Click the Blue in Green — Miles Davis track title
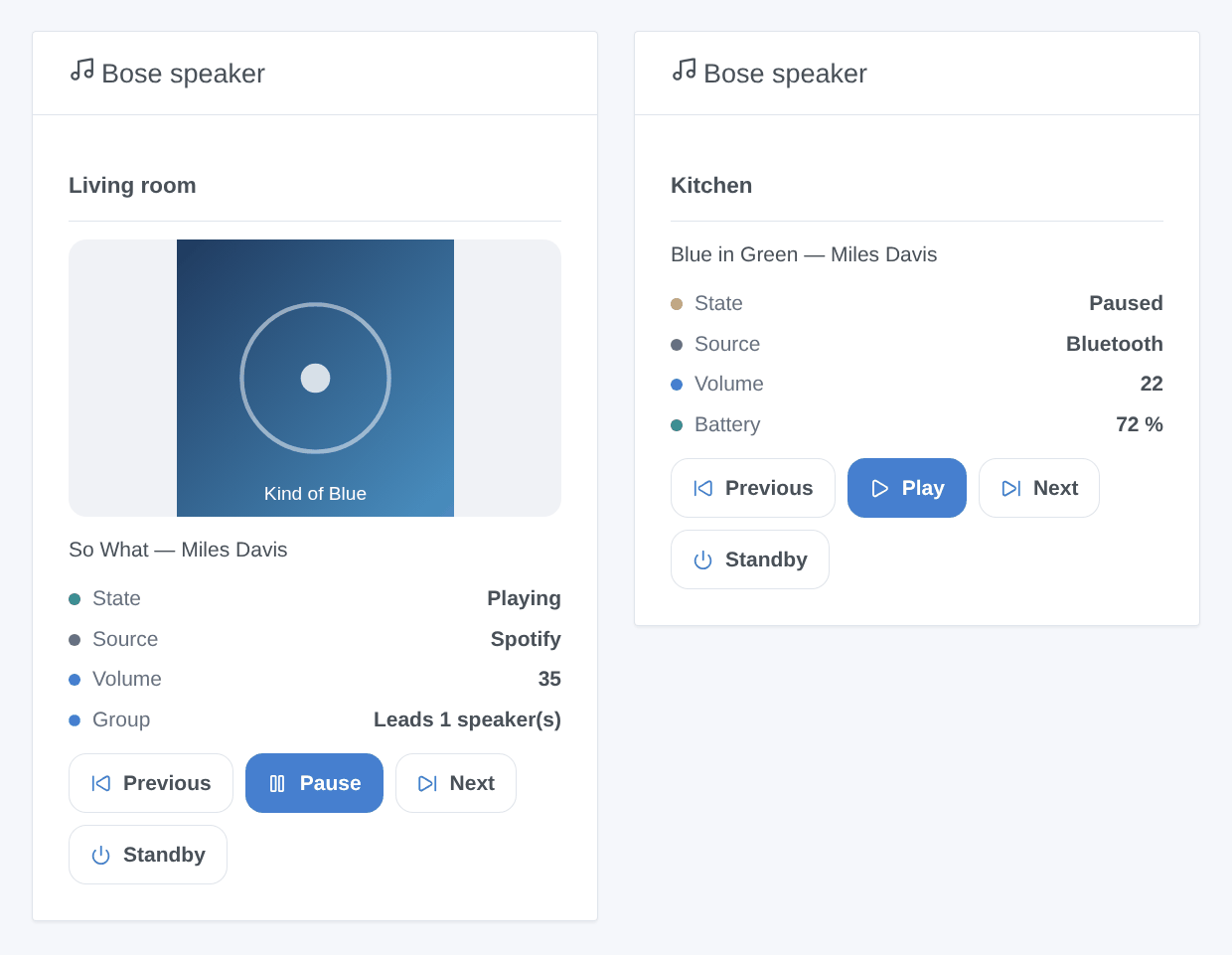 [804, 254]
